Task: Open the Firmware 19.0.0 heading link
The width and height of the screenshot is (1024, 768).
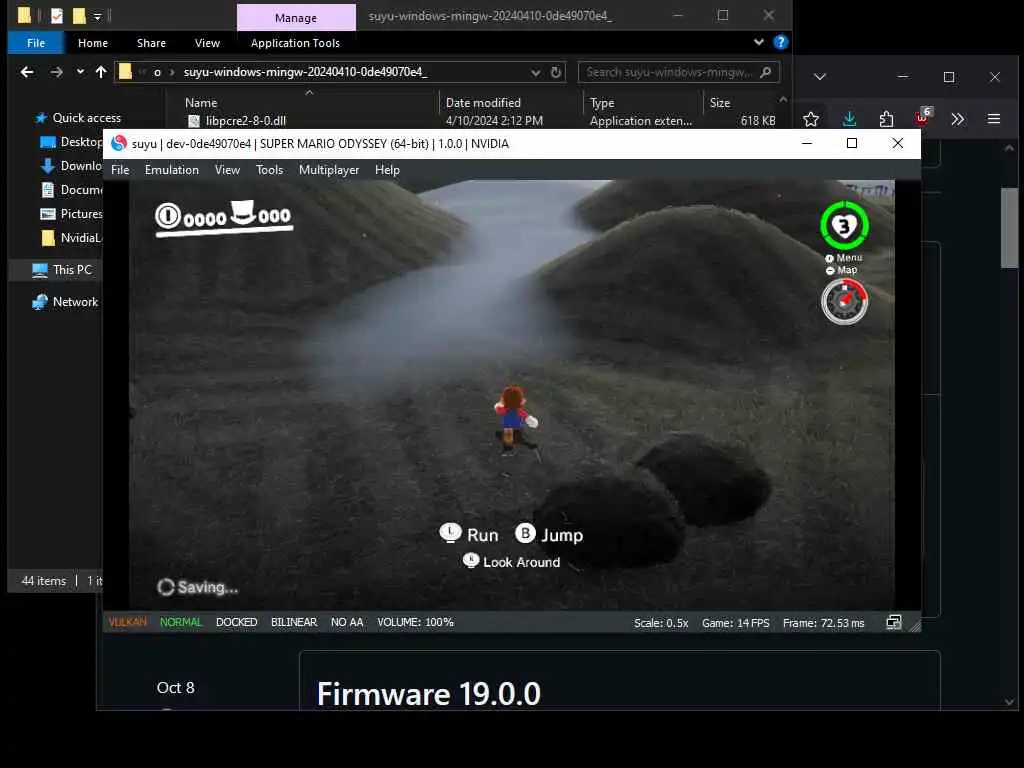Action: click(428, 694)
